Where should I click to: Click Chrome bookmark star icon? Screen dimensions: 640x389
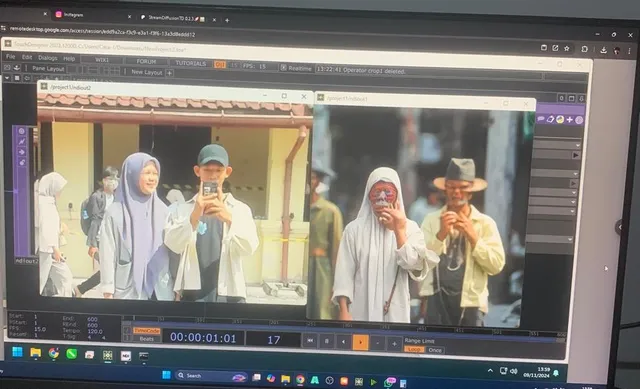[567, 48]
